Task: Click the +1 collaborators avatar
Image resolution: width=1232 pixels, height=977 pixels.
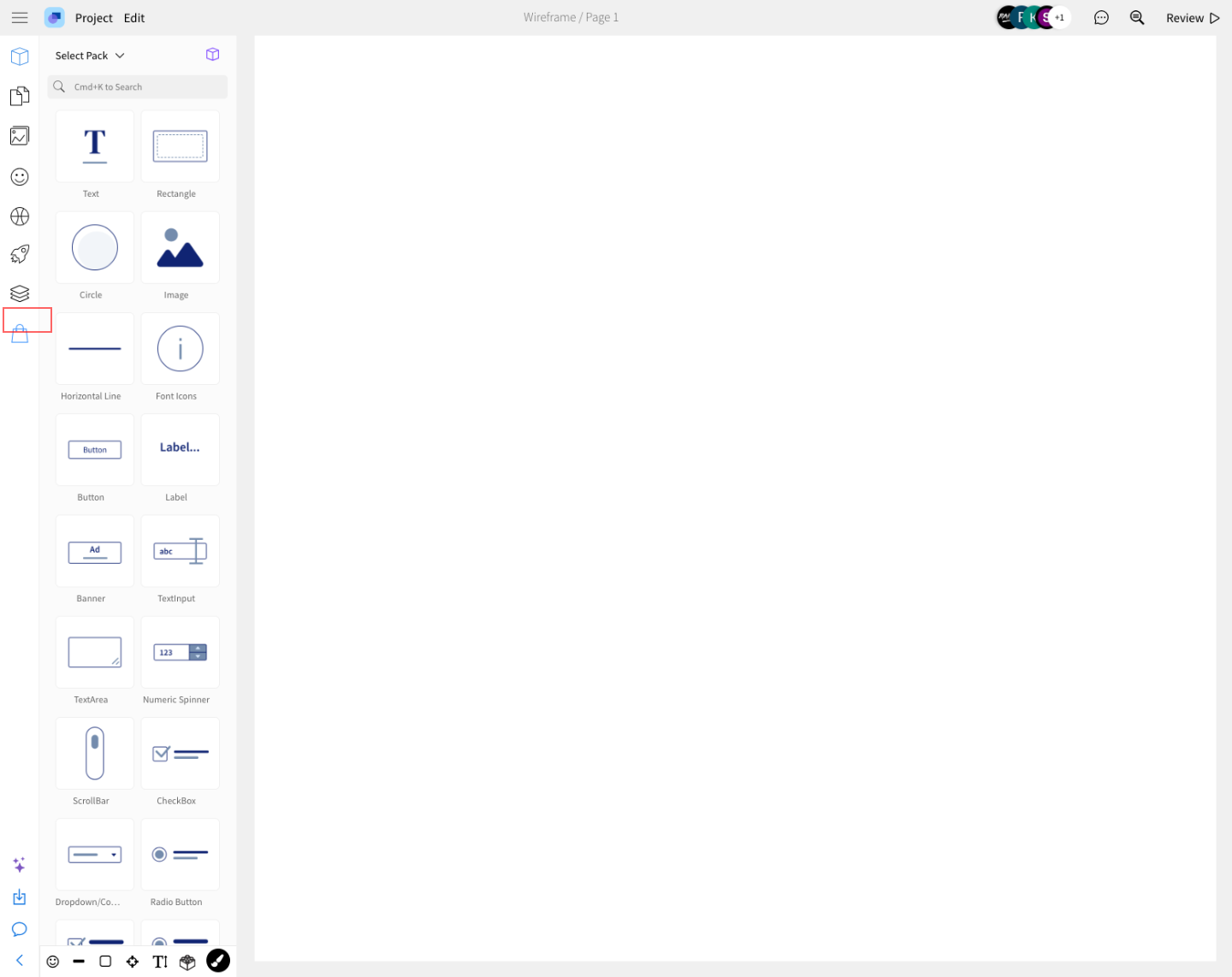Action: [1059, 18]
